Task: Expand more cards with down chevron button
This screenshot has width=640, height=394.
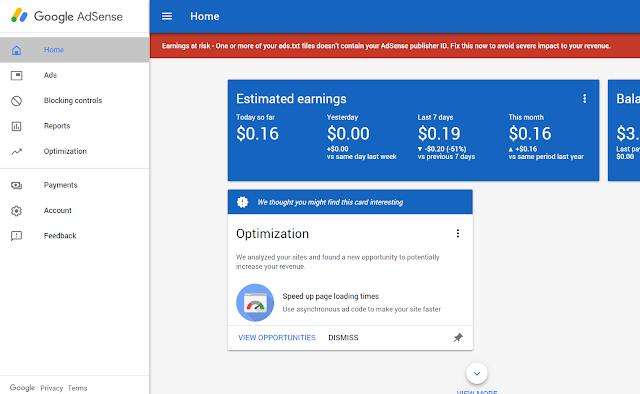Action: pos(477,373)
